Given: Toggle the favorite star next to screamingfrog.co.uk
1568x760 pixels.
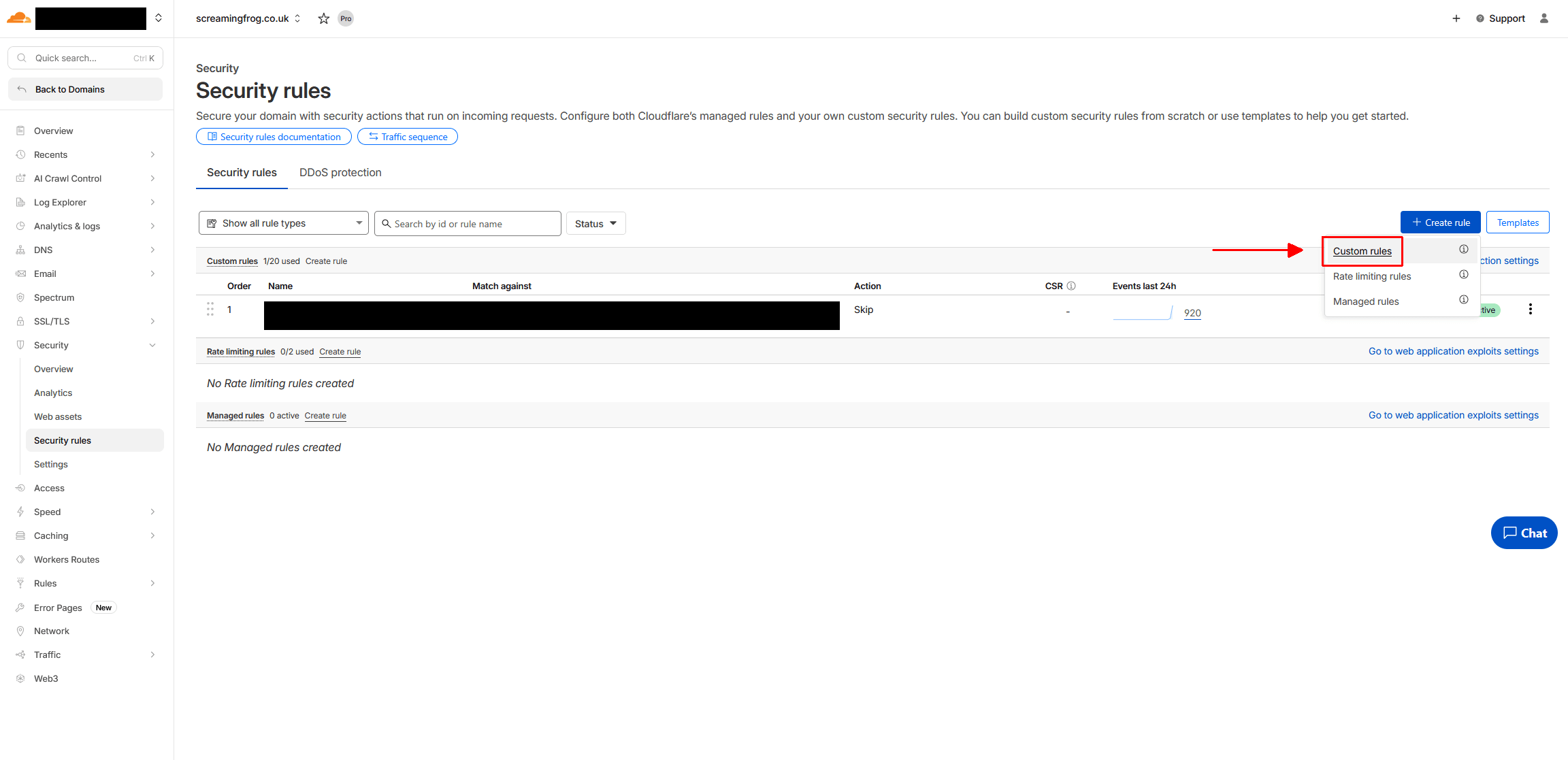Looking at the screenshot, I should pyautogui.click(x=323, y=18).
